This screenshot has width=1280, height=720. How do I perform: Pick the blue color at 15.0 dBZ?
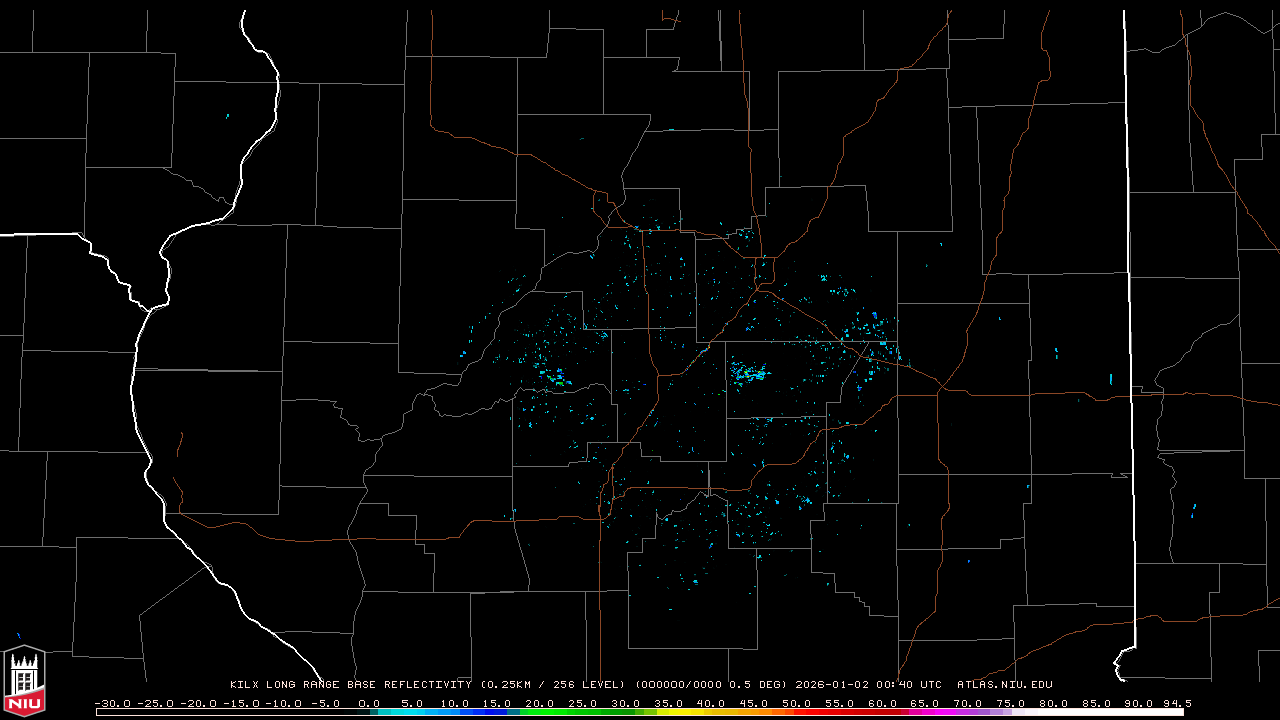coord(499,712)
